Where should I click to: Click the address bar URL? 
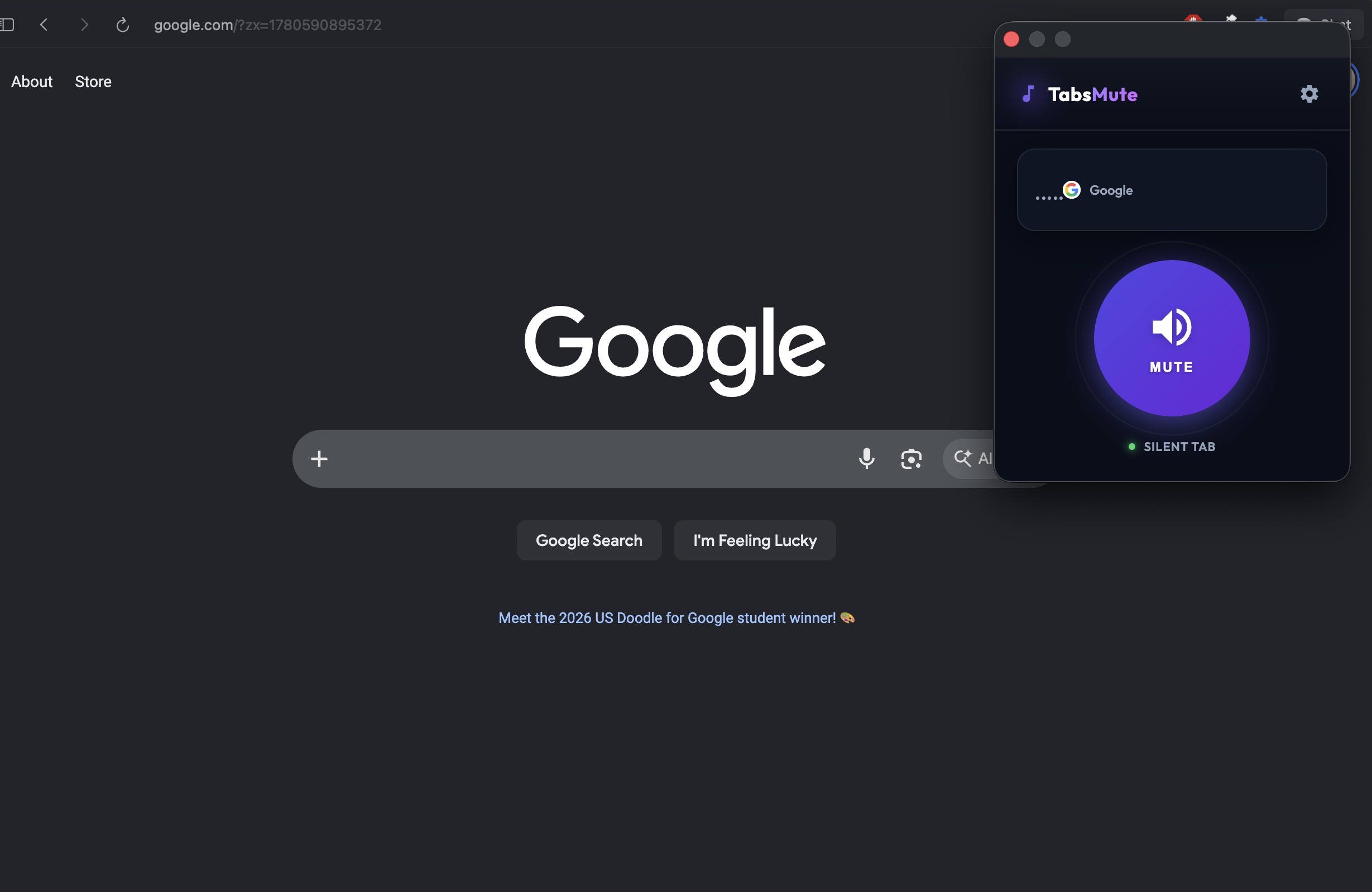click(267, 25)
